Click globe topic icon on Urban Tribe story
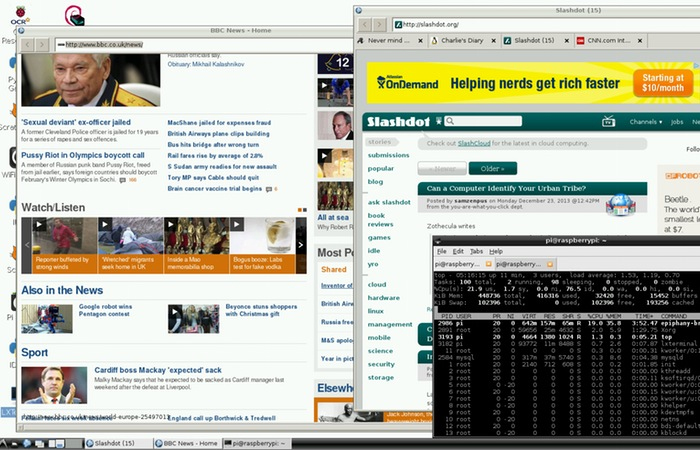700x450 pixels. click(620, 204)
